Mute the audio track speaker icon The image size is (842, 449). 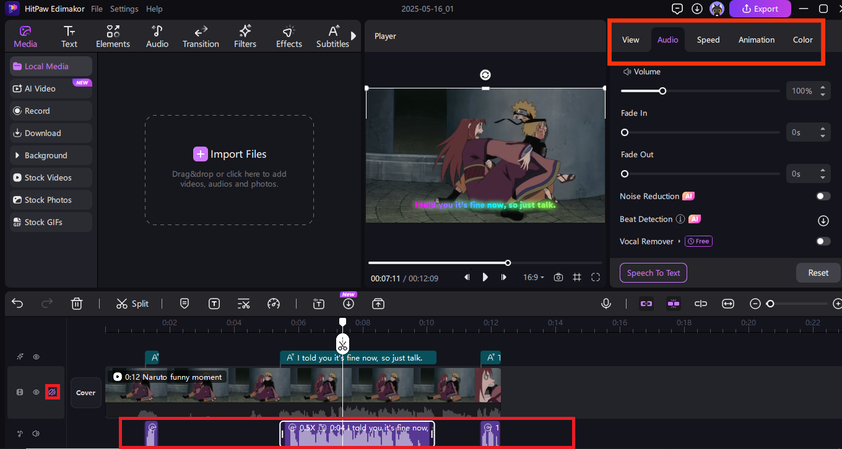(x=36, y=433)
